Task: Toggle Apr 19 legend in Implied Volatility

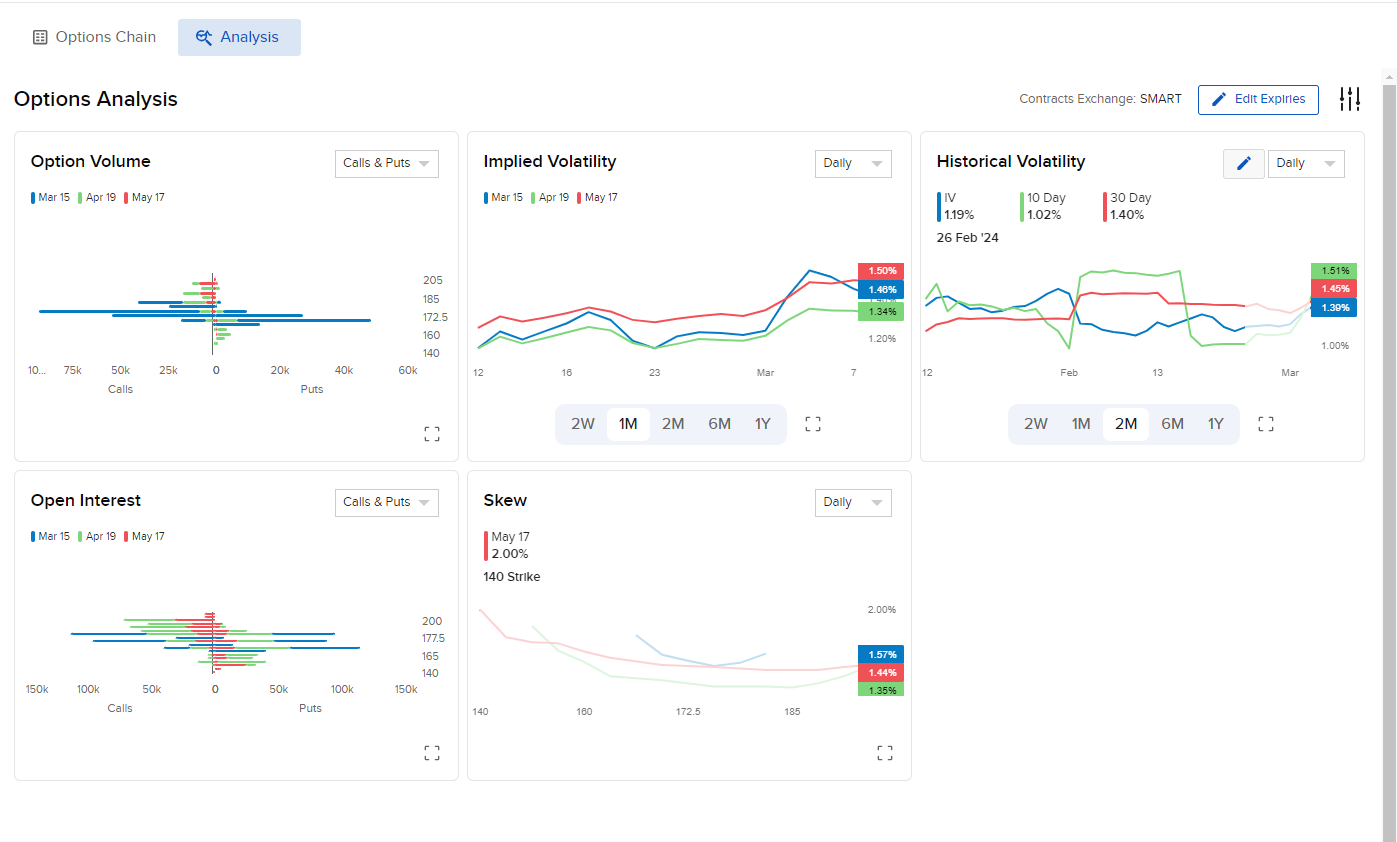Action: click(x=551, y=198)
